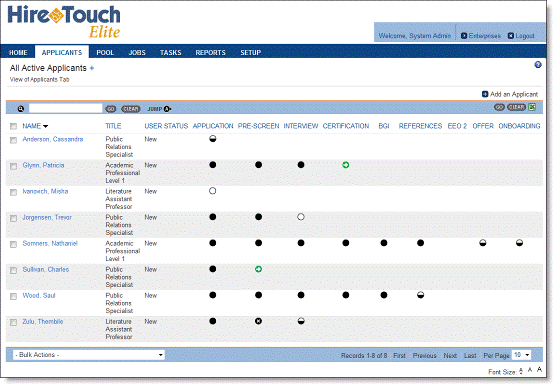
Task: Open the POOL tab
Action: tap(105, 53)
